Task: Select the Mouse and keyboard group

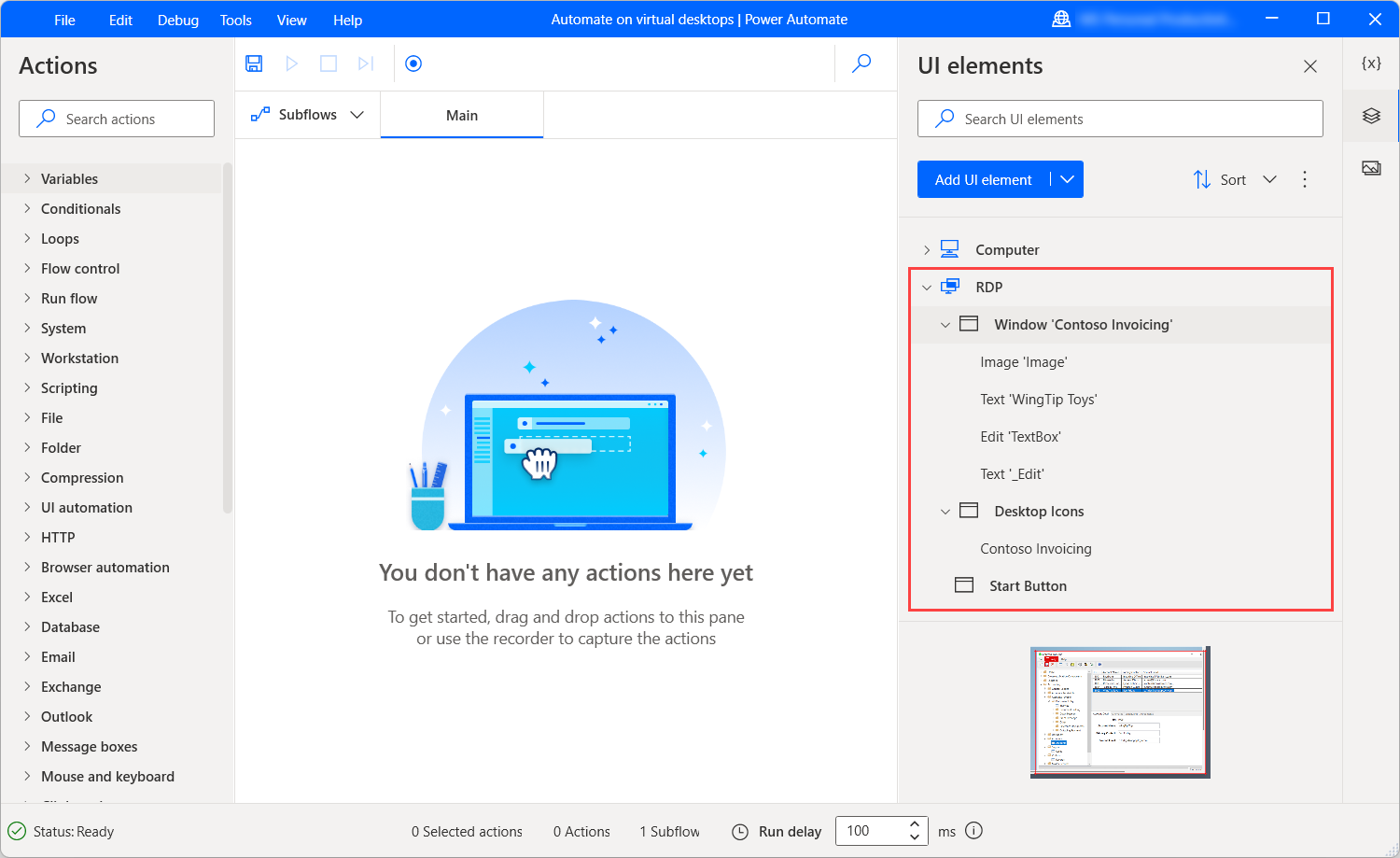Action: click(x=107, y=776)
